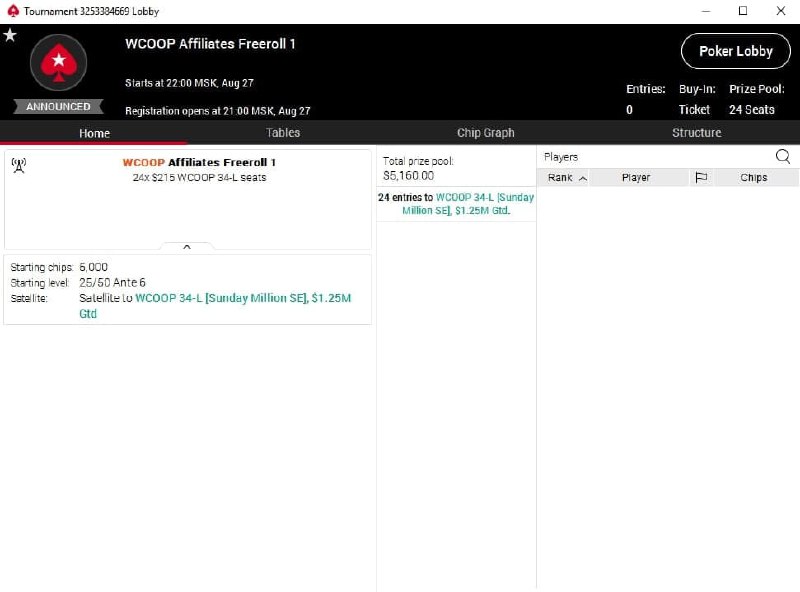Collapse the tournament banner with chevron

187,246
